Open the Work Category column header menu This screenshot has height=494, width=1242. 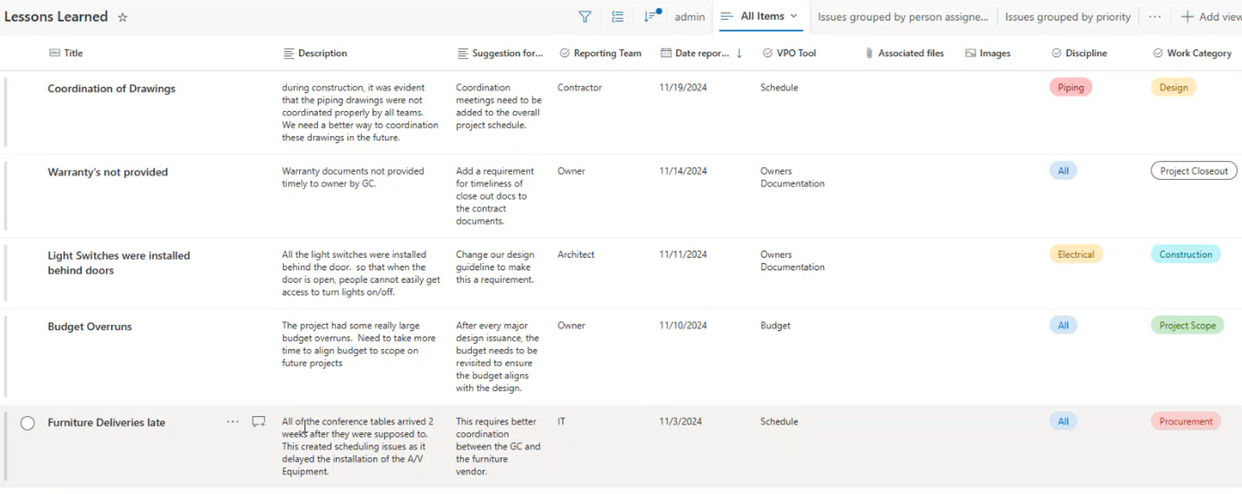[1198, 53]
